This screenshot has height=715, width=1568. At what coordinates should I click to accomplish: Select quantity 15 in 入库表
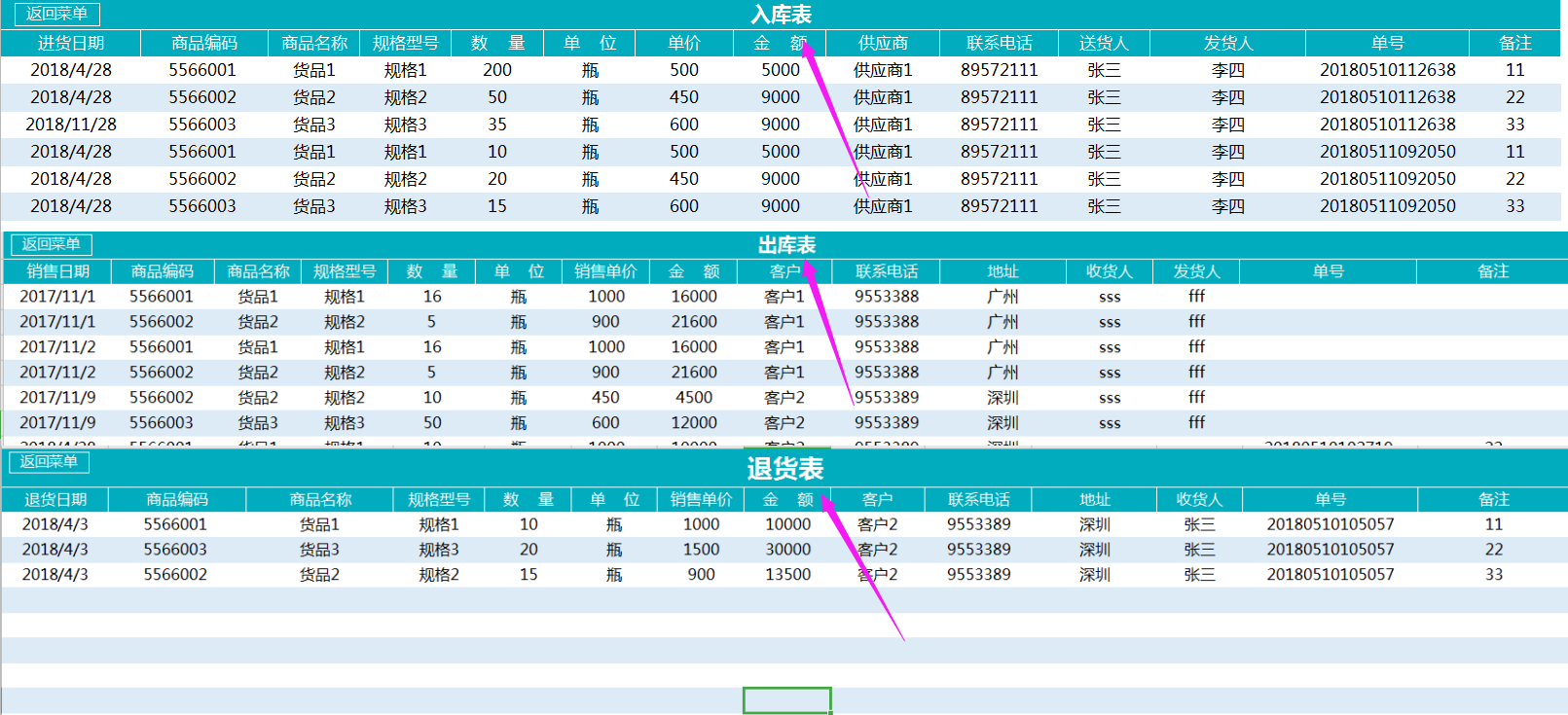click(497, 206)
